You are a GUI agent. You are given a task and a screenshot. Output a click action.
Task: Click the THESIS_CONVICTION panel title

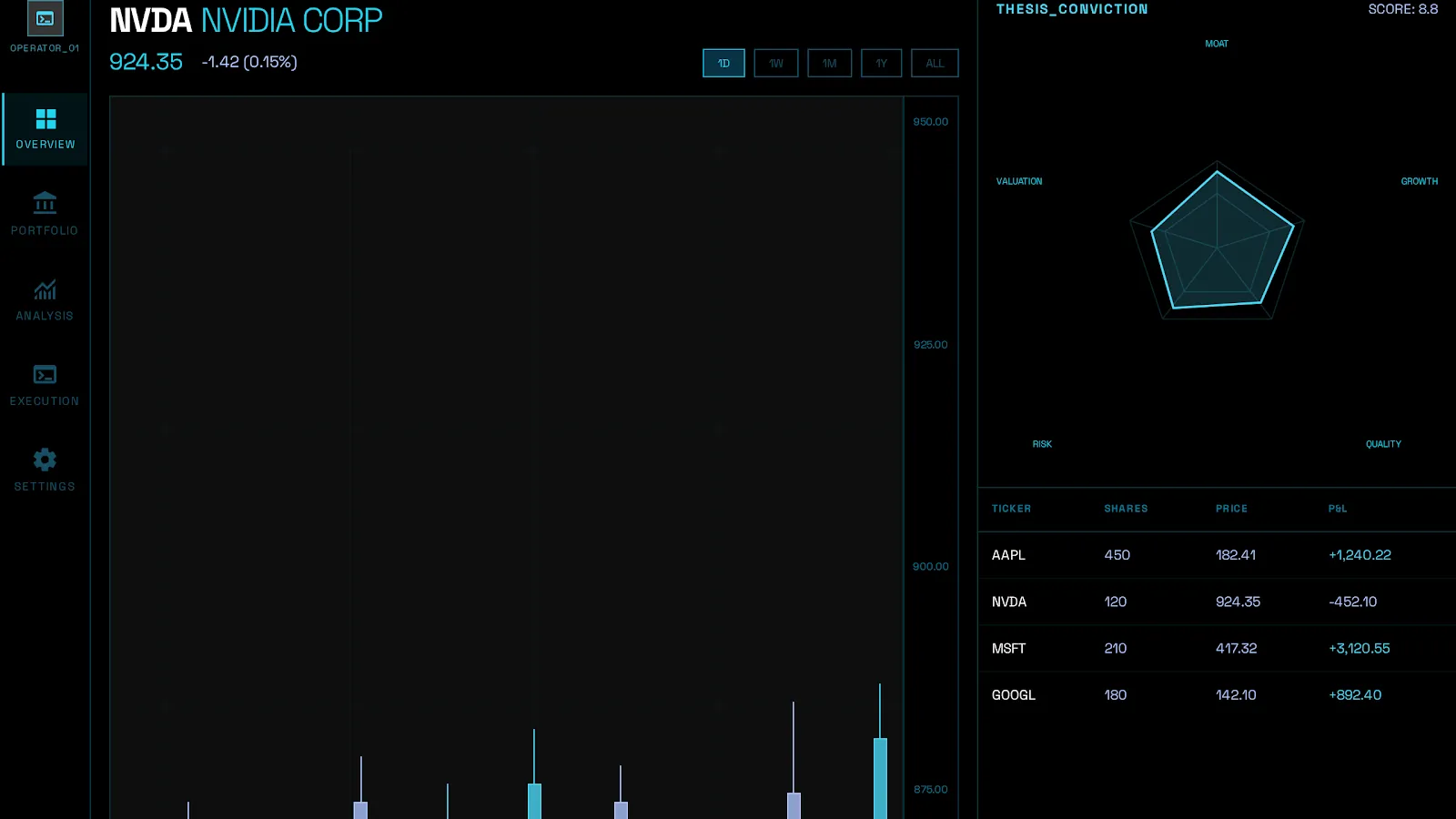tap(1072, 9)
